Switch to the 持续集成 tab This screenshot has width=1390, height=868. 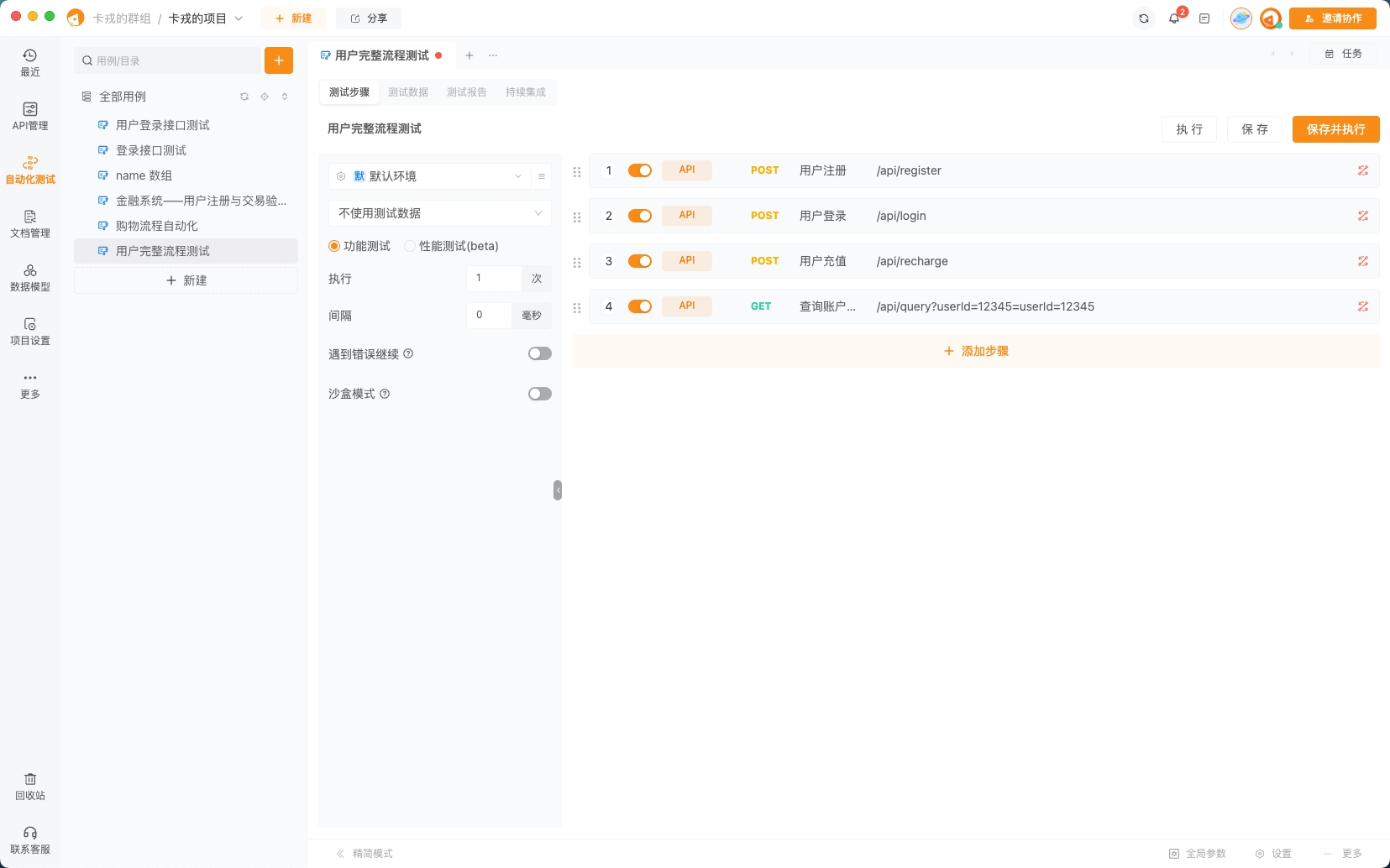[526, 92]
